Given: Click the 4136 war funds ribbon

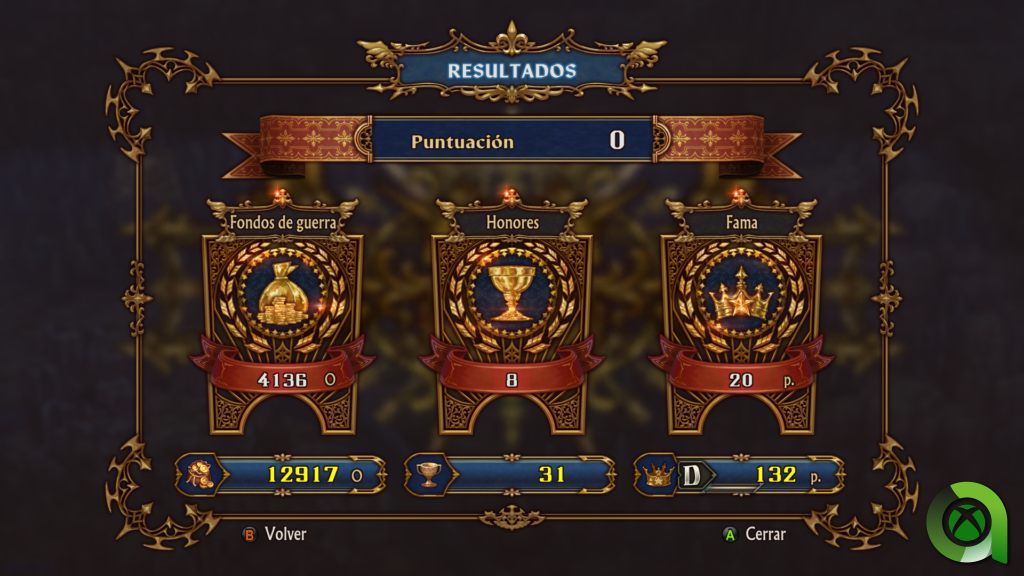Looking at the screenshot, I should 283,376.
